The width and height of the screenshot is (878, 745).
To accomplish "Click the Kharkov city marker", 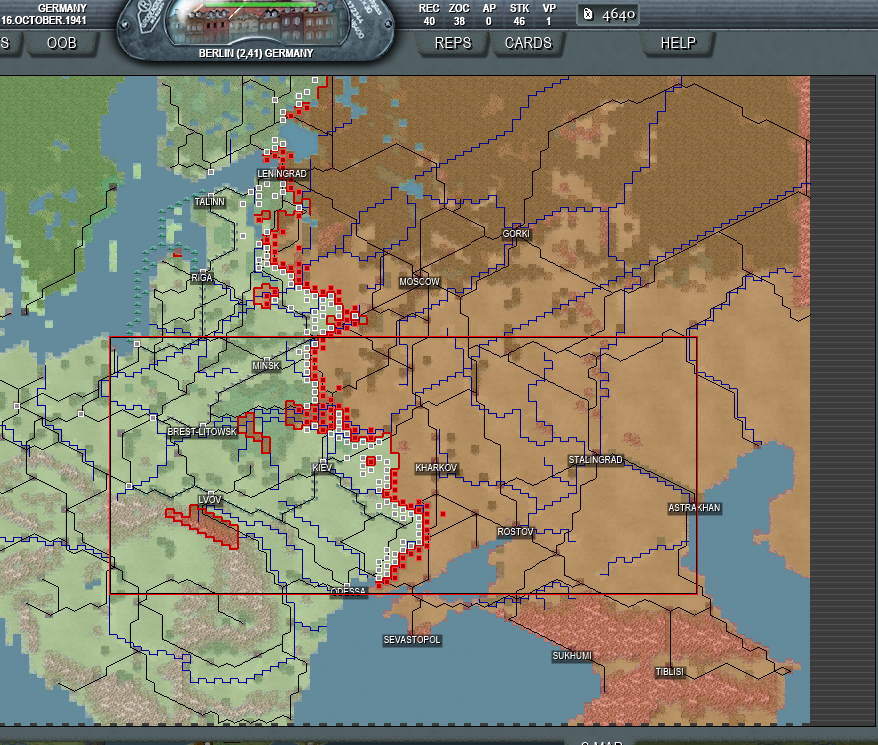I will coord(436,468).
